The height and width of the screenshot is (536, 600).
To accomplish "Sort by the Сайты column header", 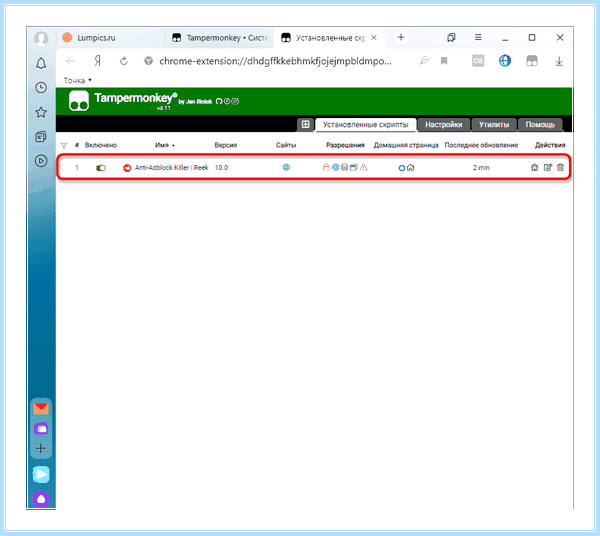I will pyautogui.click(x=286, y=145).
